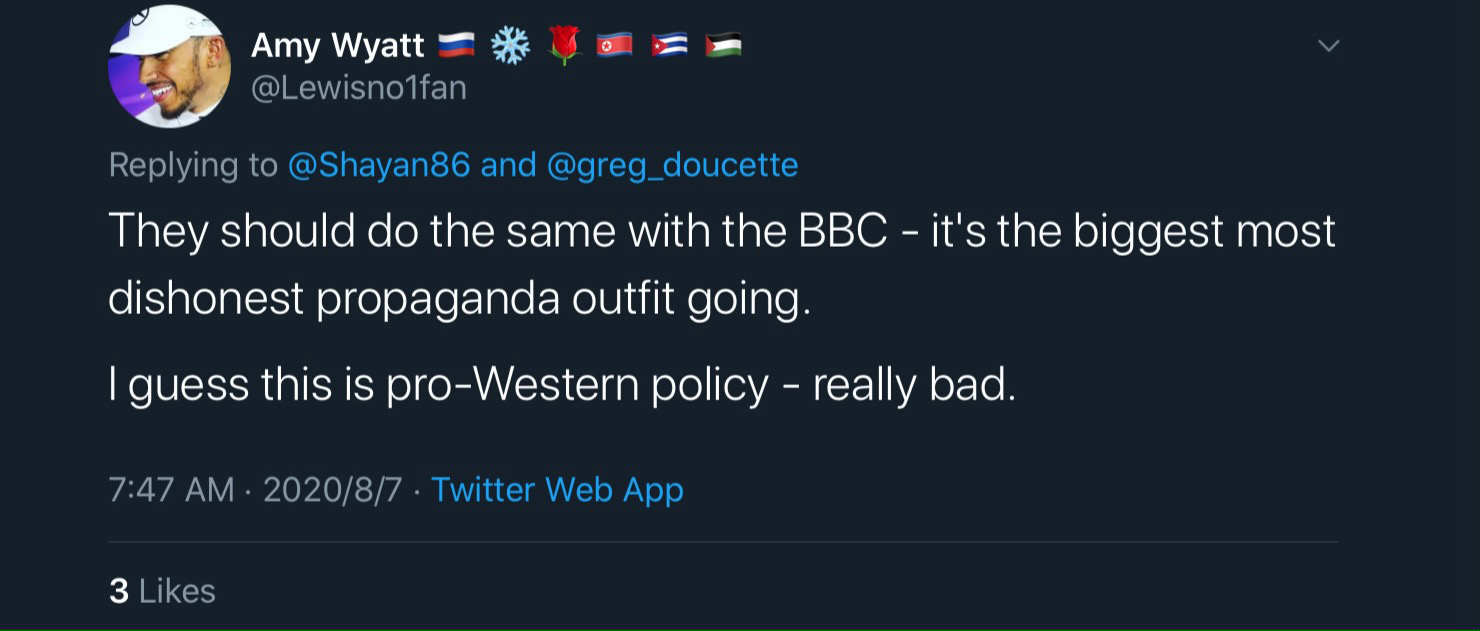The width and height of the screenshot is (1480, 631).
Task: Click the 'dishonest propaganda outfit going' line
Action: click(459, 299)
